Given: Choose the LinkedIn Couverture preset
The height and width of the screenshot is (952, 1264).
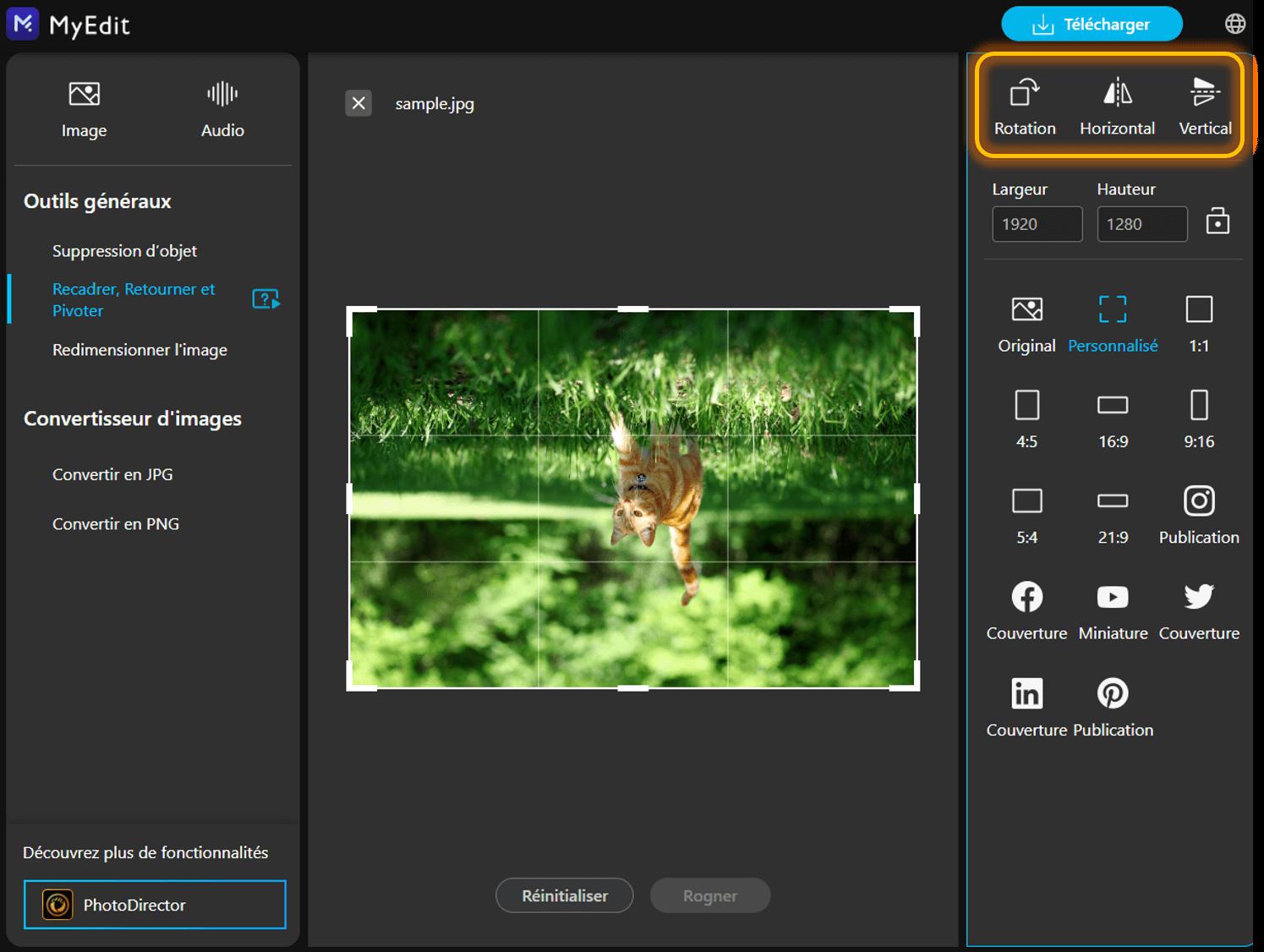Looking at the screenshot, I should [1026, 694].
